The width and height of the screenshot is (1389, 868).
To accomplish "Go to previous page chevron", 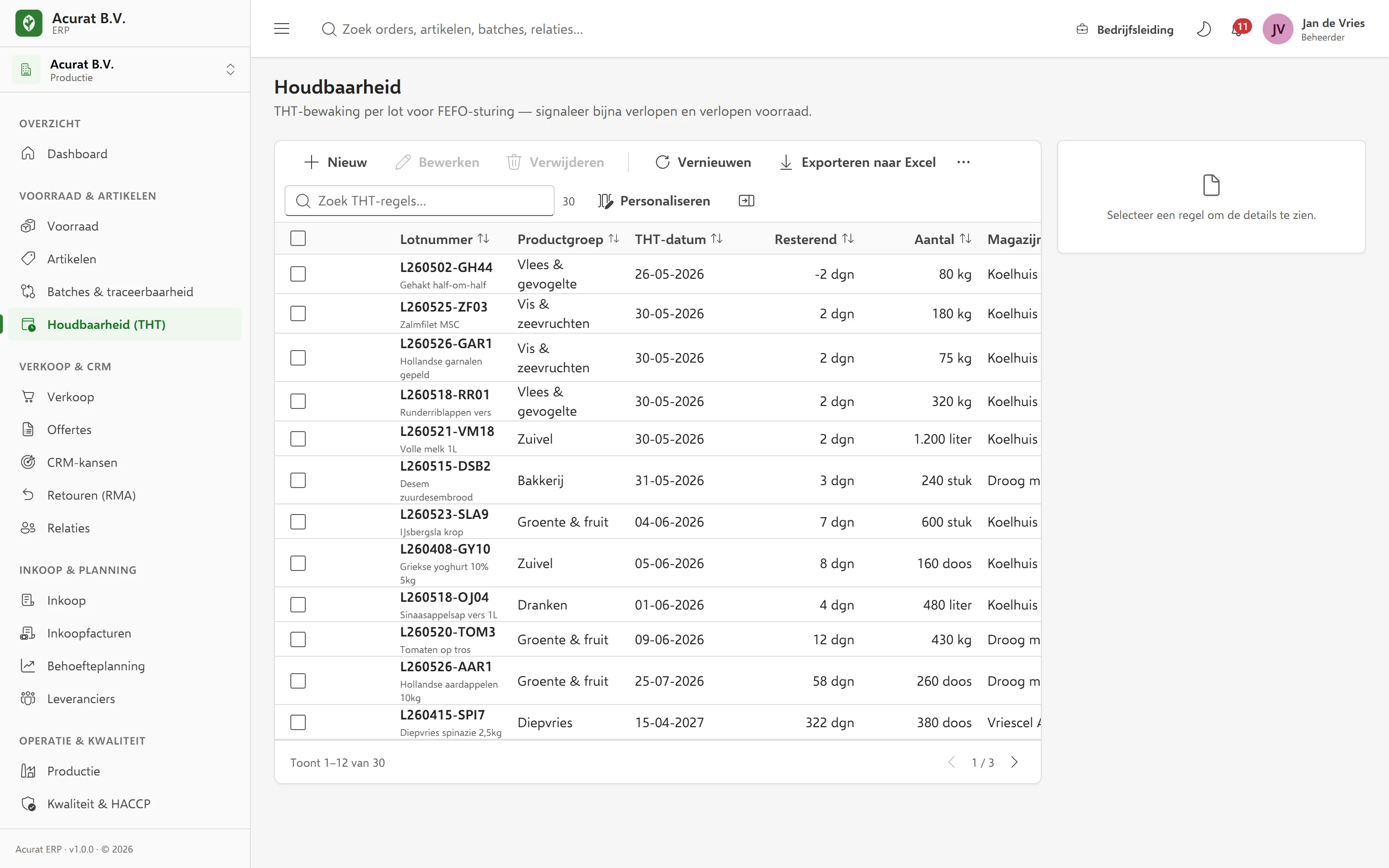I will (x=951, y=762).
